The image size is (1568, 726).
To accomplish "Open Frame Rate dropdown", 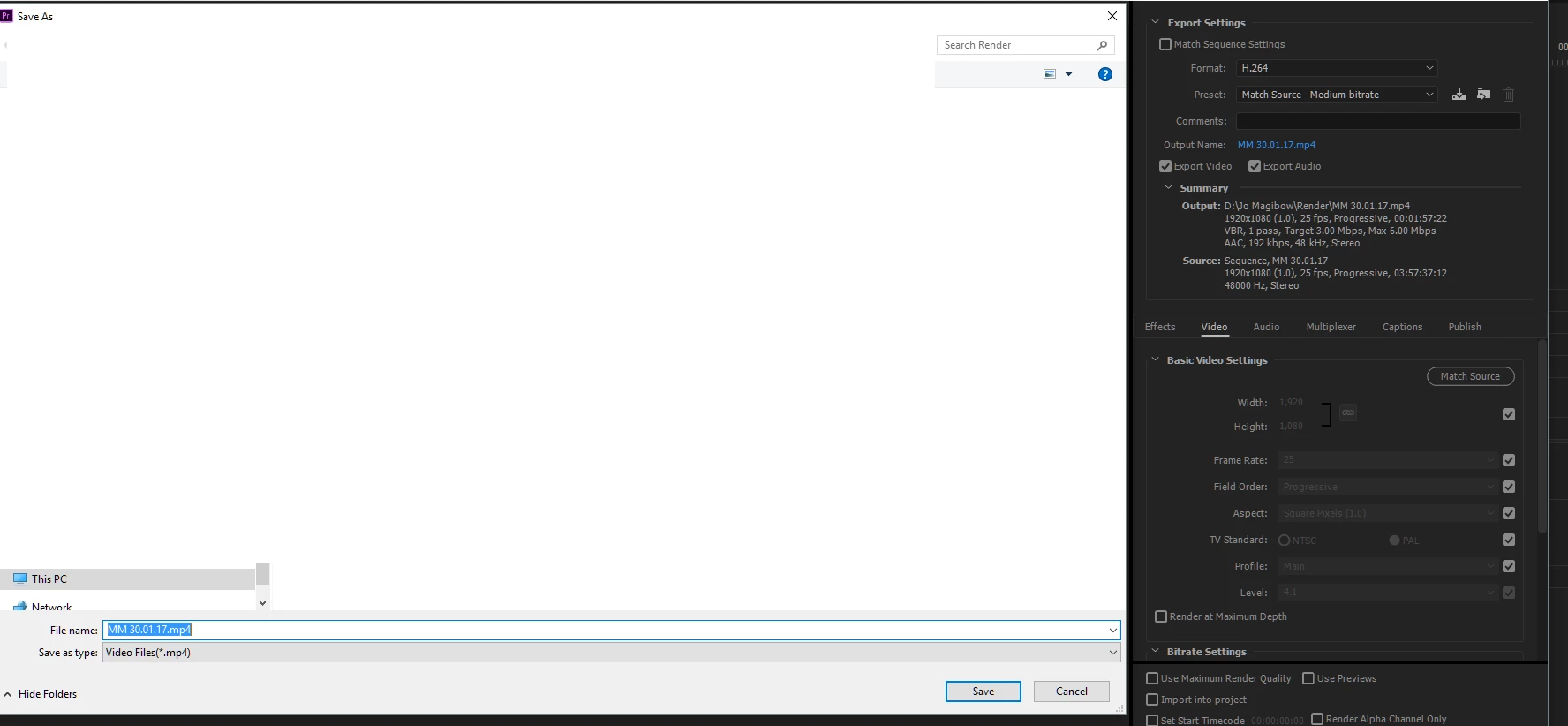I will pos(1388,460).
